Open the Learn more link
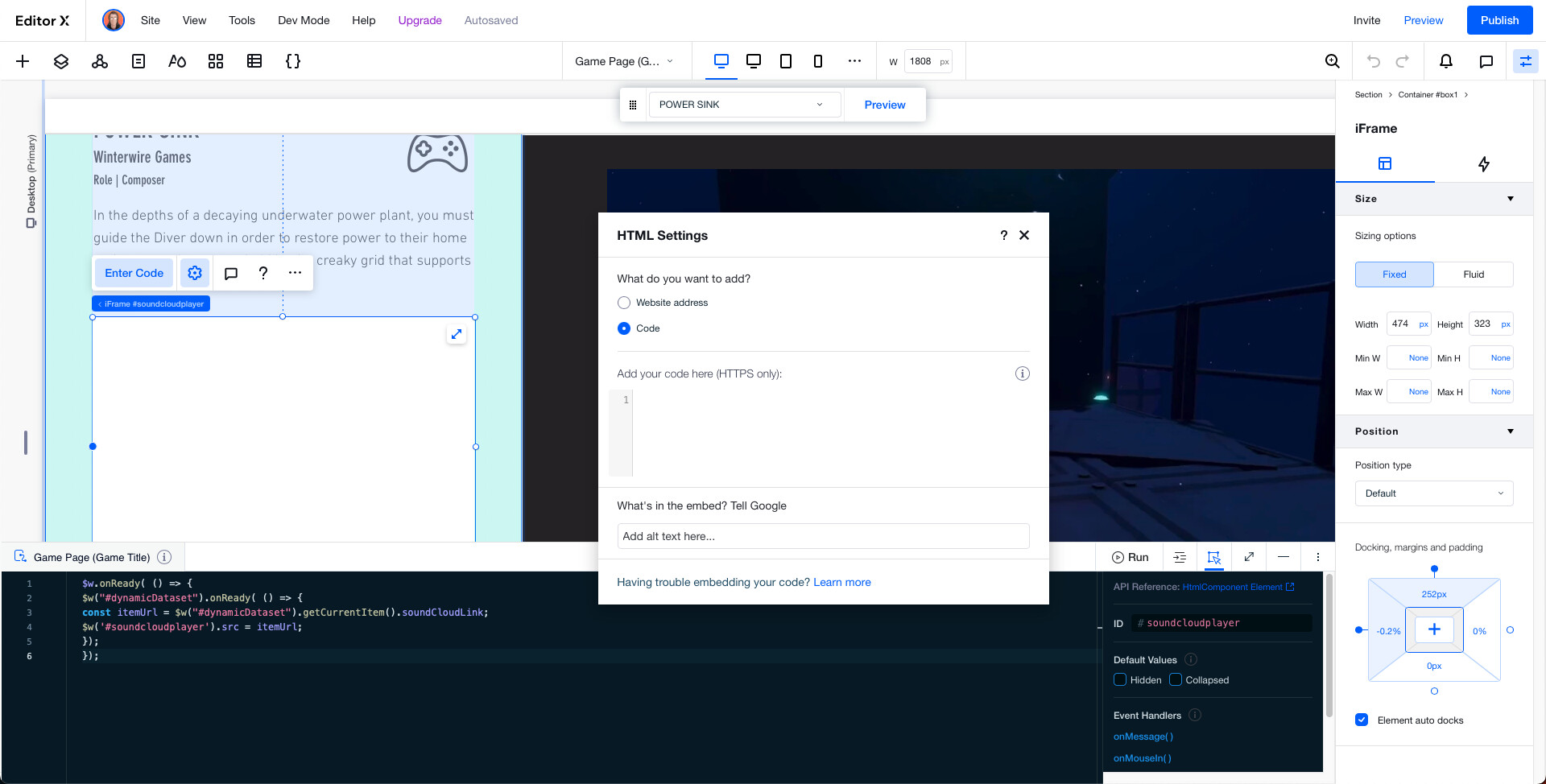 (842, 582)
